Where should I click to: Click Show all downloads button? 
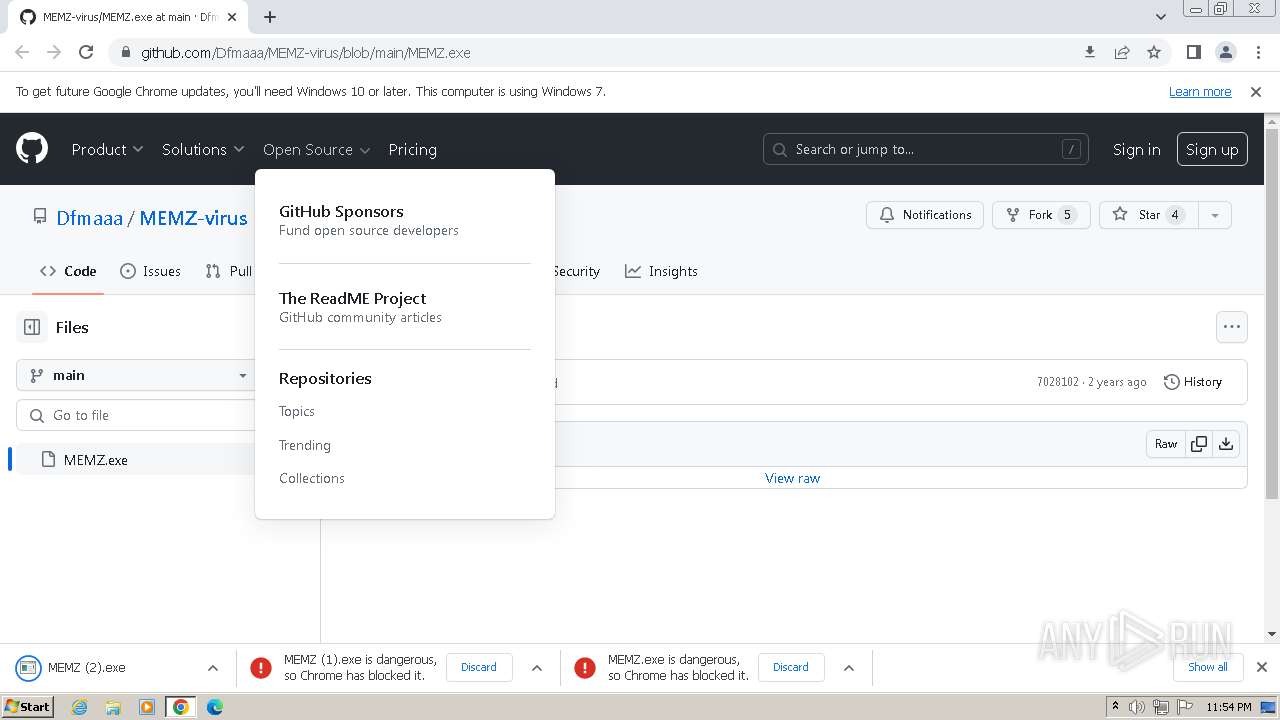coord(1208,667)
